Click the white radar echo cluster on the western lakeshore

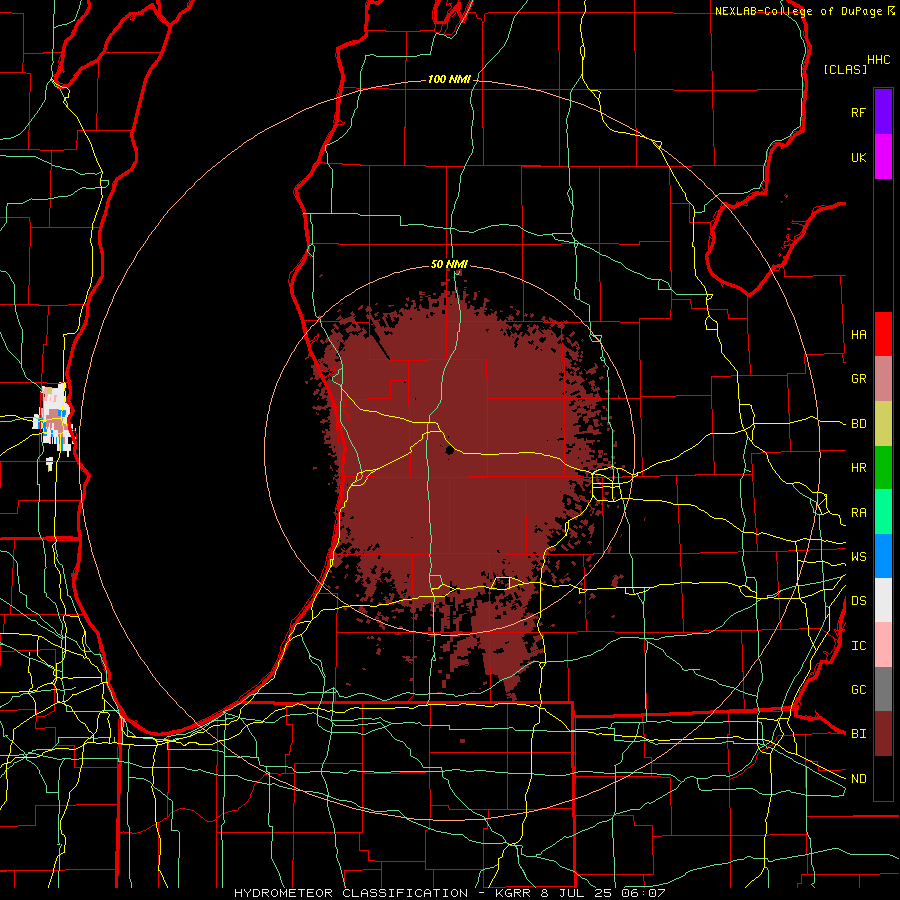[x=54, y=422]
